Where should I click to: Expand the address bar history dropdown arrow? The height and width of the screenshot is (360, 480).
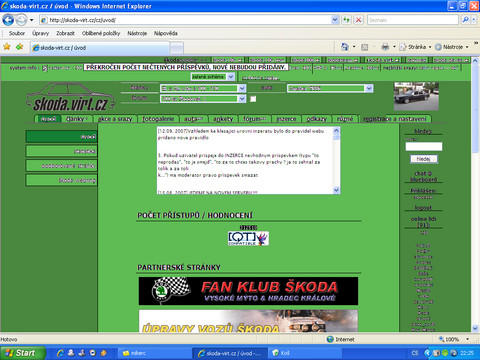click(335, 20)
